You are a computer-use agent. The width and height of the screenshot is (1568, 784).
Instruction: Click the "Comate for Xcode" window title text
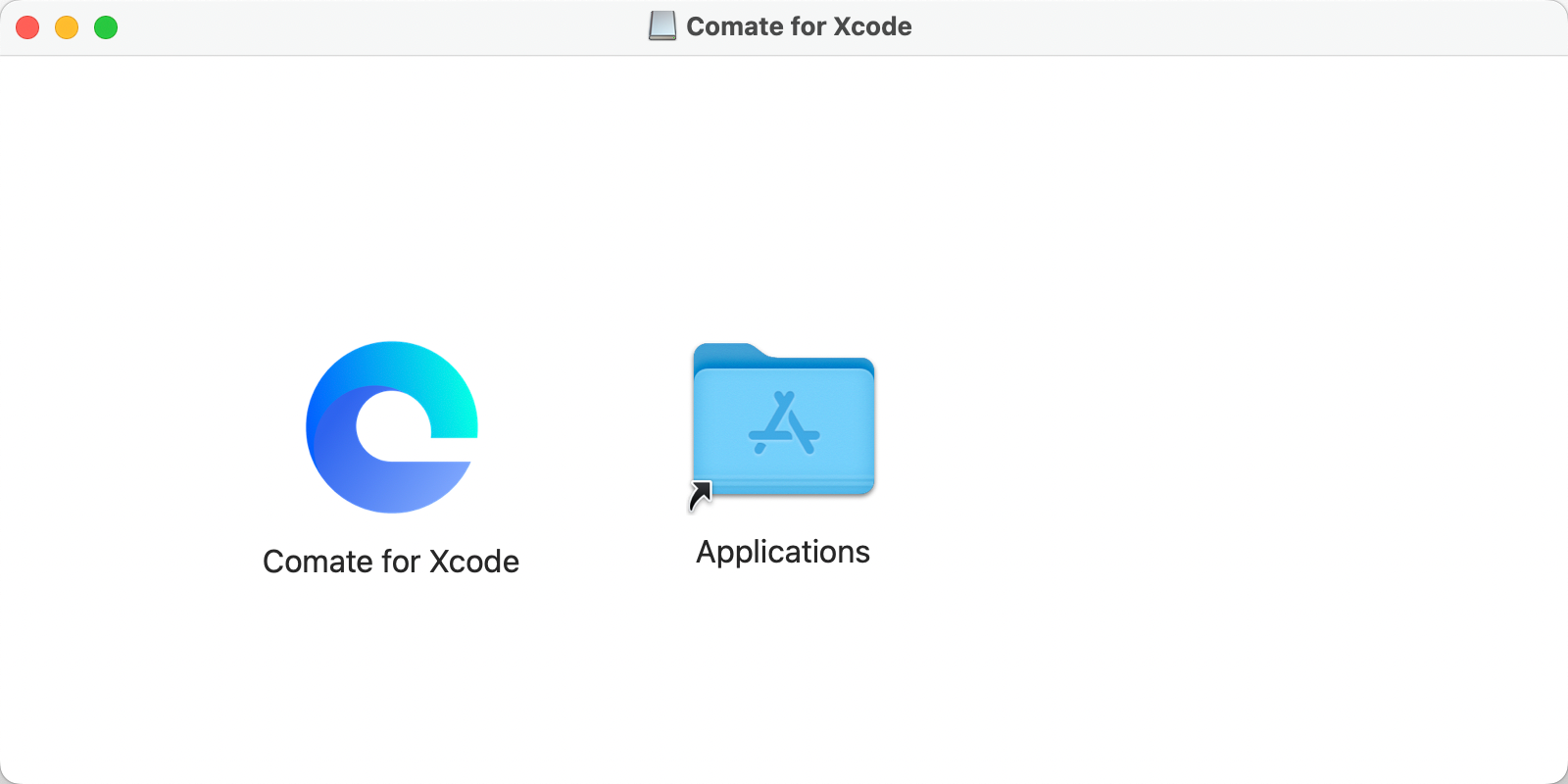coord(799,26)
